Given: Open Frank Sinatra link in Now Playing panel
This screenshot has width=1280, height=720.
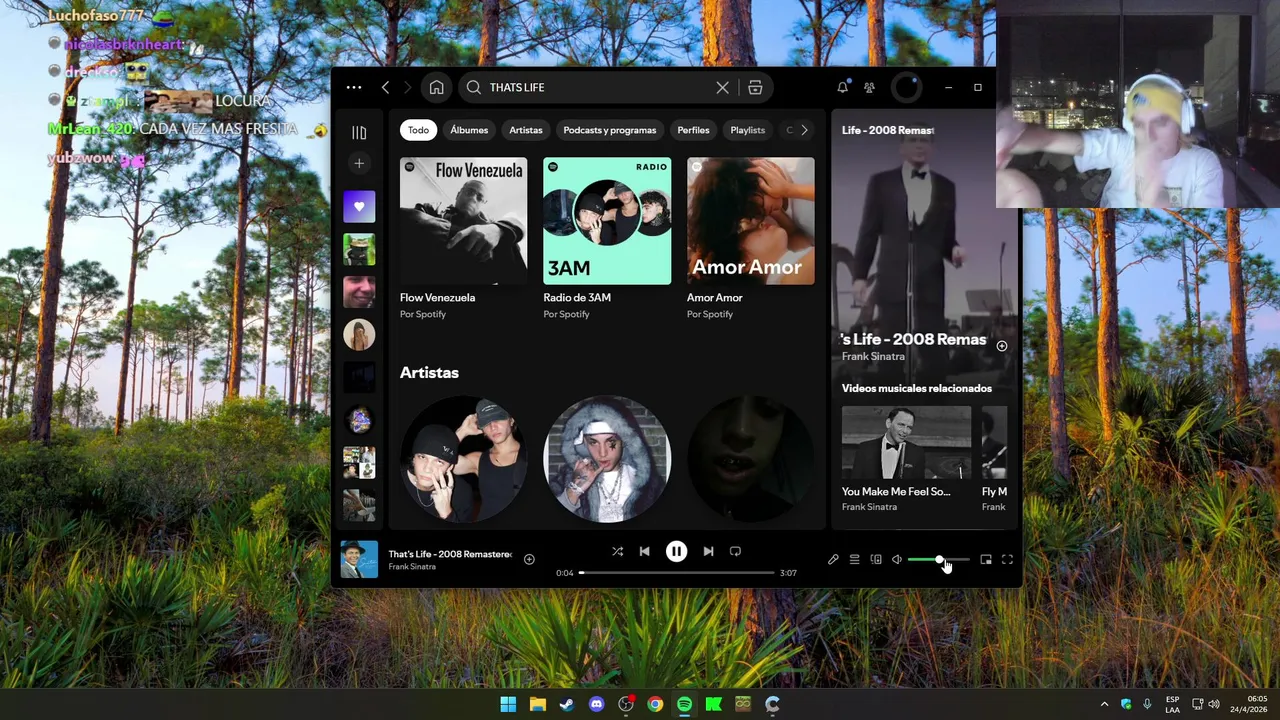Looking at the screenshot, I should [x=873, y=356].
